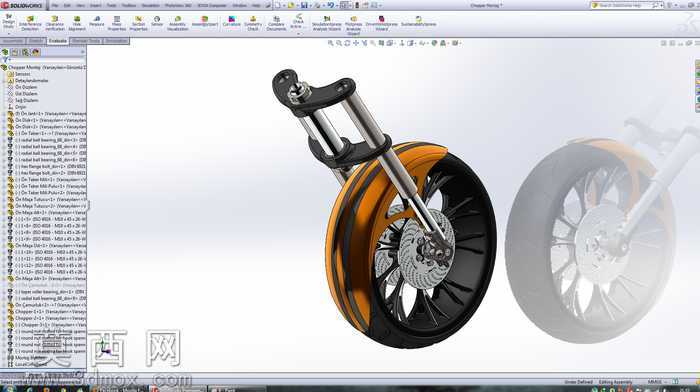This screenshot has width=700, height=392.
Task: Open Section Properties
Action: (x=138, y=23)
